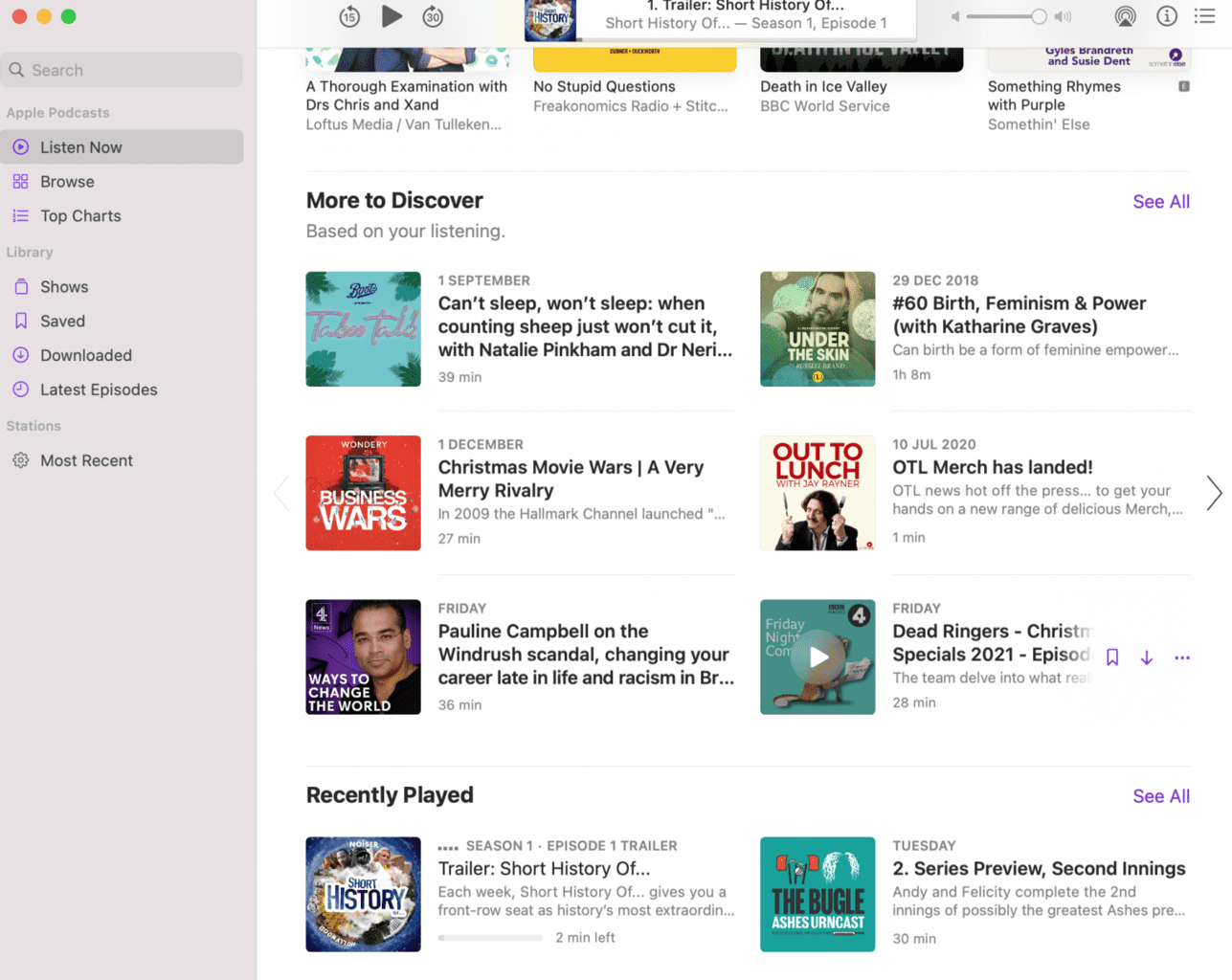Advance More to Discover with the right chevron
The width and height of the screenshot is (1232, 980).
point(1214,493)
